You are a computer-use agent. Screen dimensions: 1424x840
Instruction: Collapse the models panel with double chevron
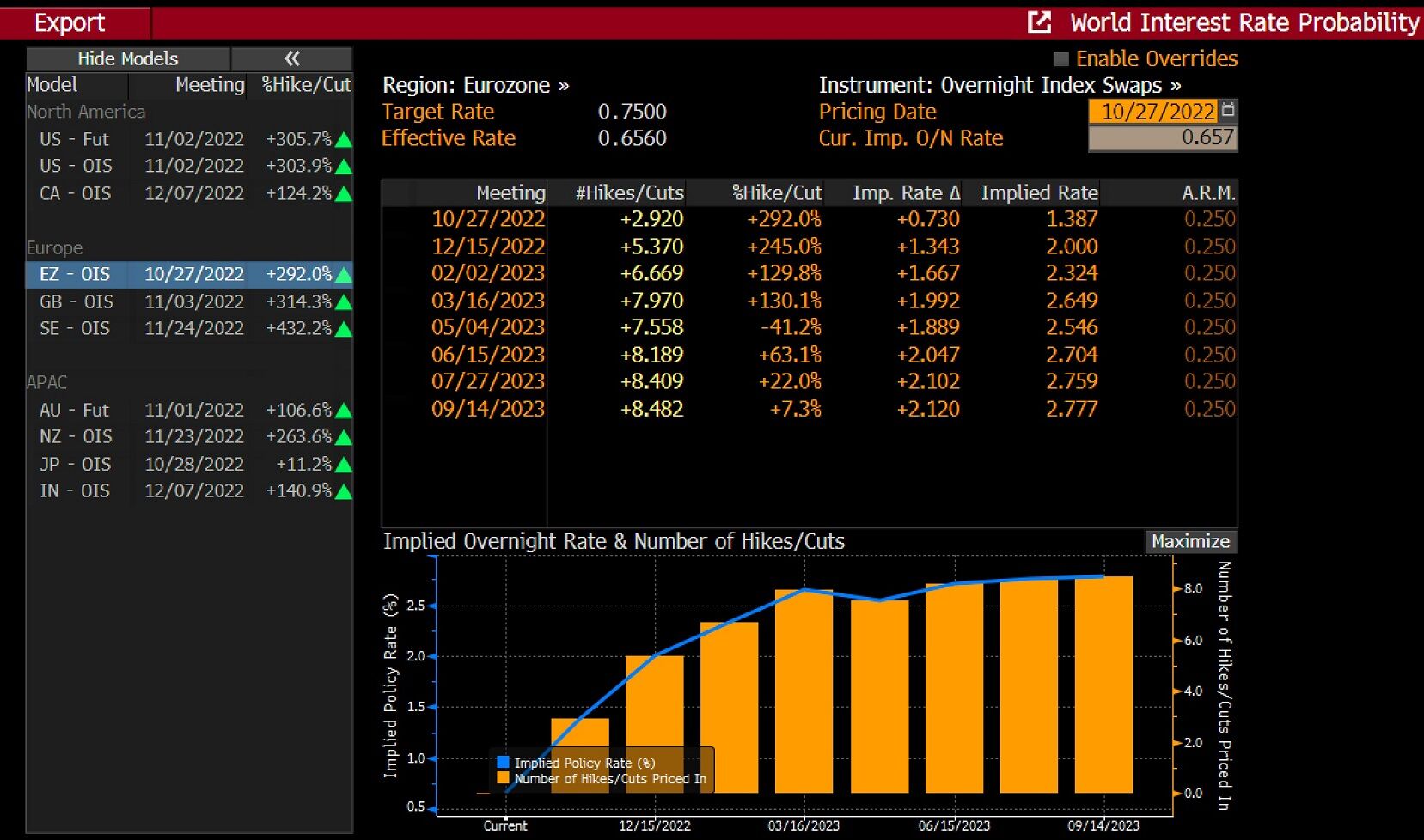292,58
